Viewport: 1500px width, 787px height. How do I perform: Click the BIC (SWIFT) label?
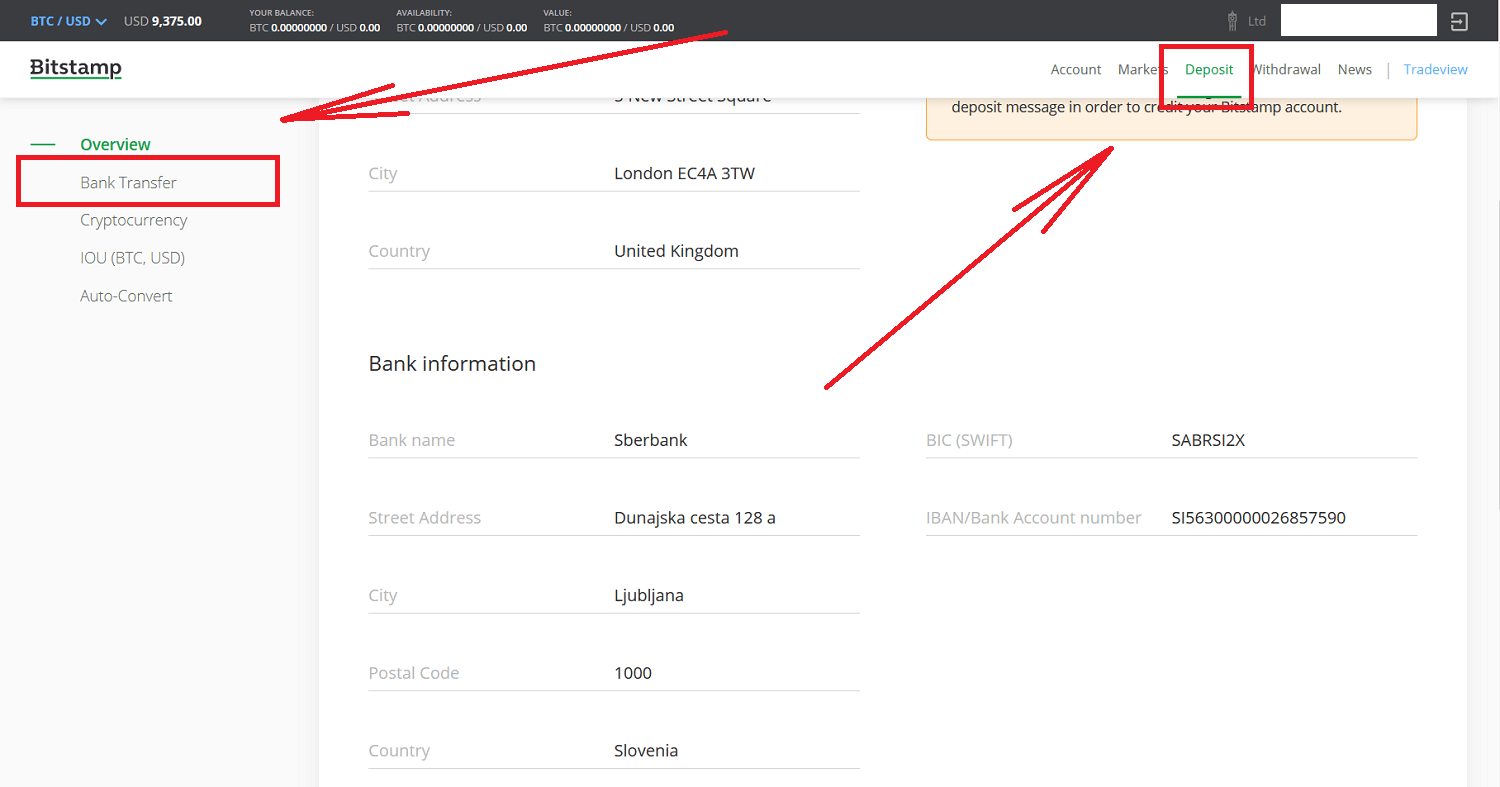click(969, 440)
